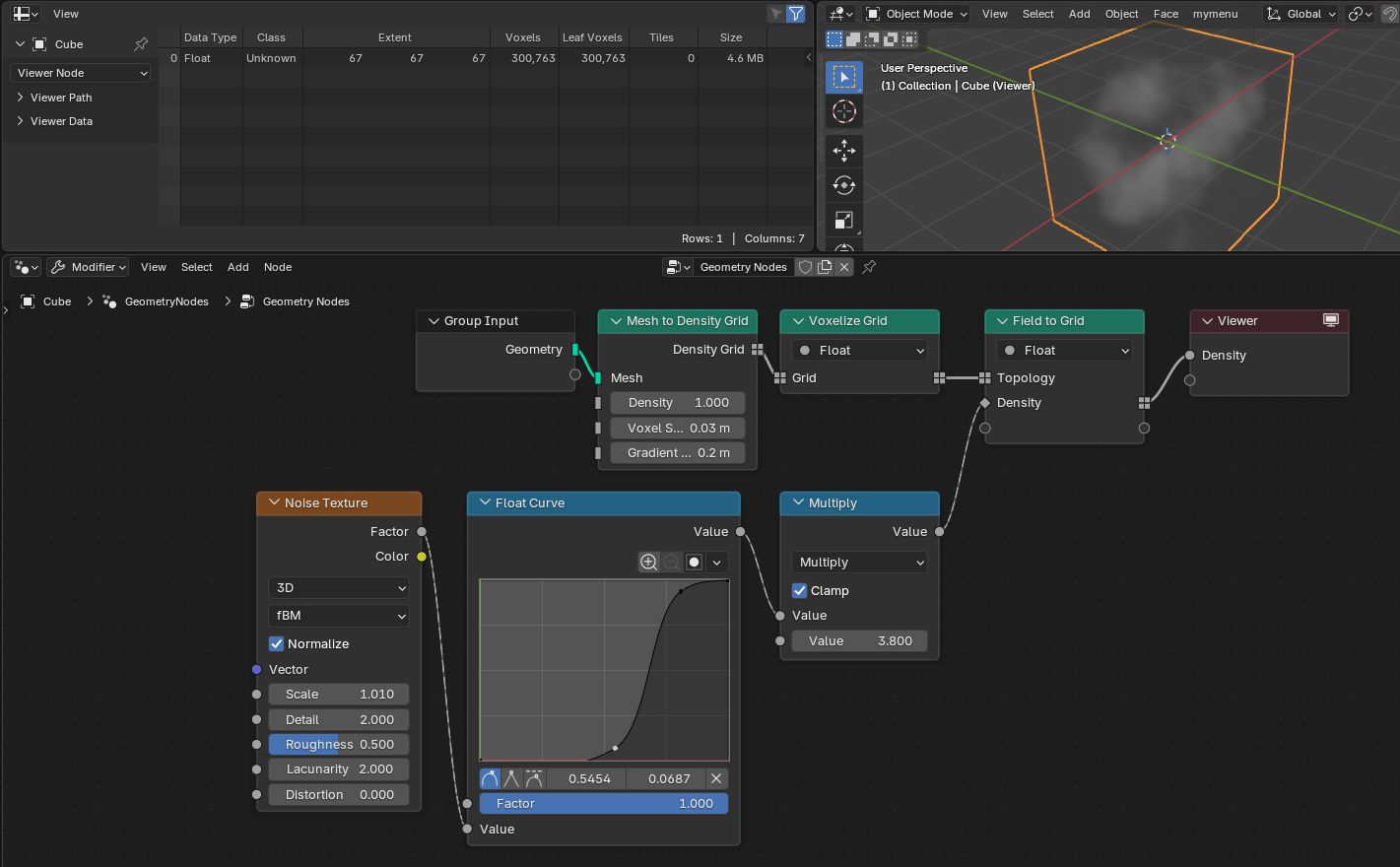The image size is (1400, 867).
Task: Delete the selected Float Curve point
Action: click(716, 778)
